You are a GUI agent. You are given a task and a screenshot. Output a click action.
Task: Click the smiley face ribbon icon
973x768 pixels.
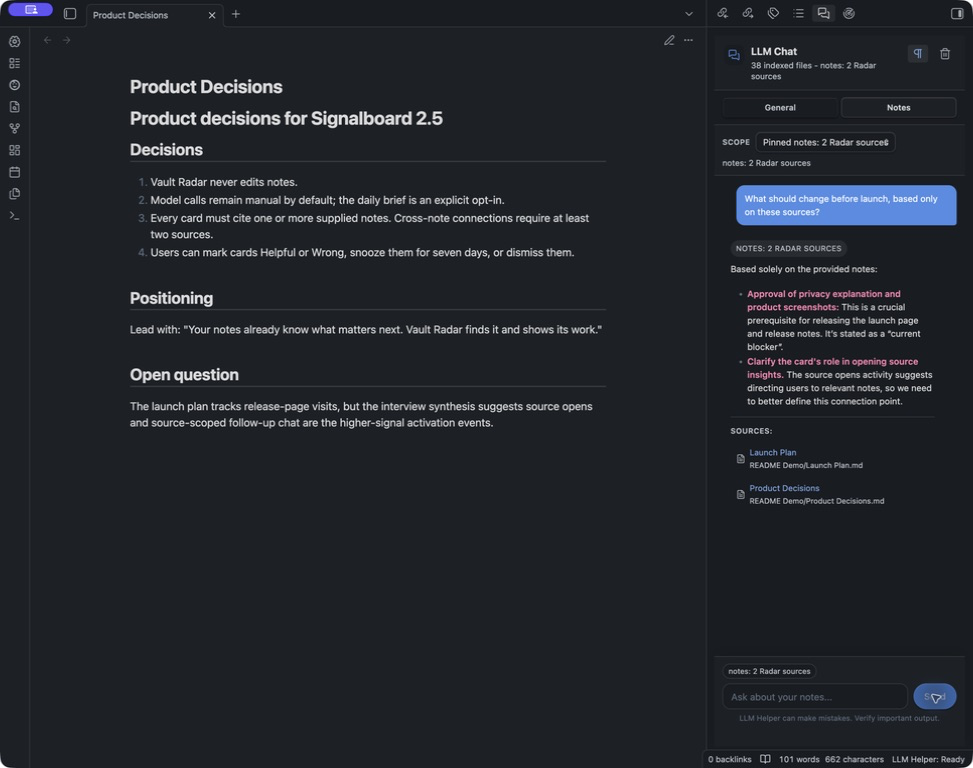pyautogui.click(x=15, y=85)
